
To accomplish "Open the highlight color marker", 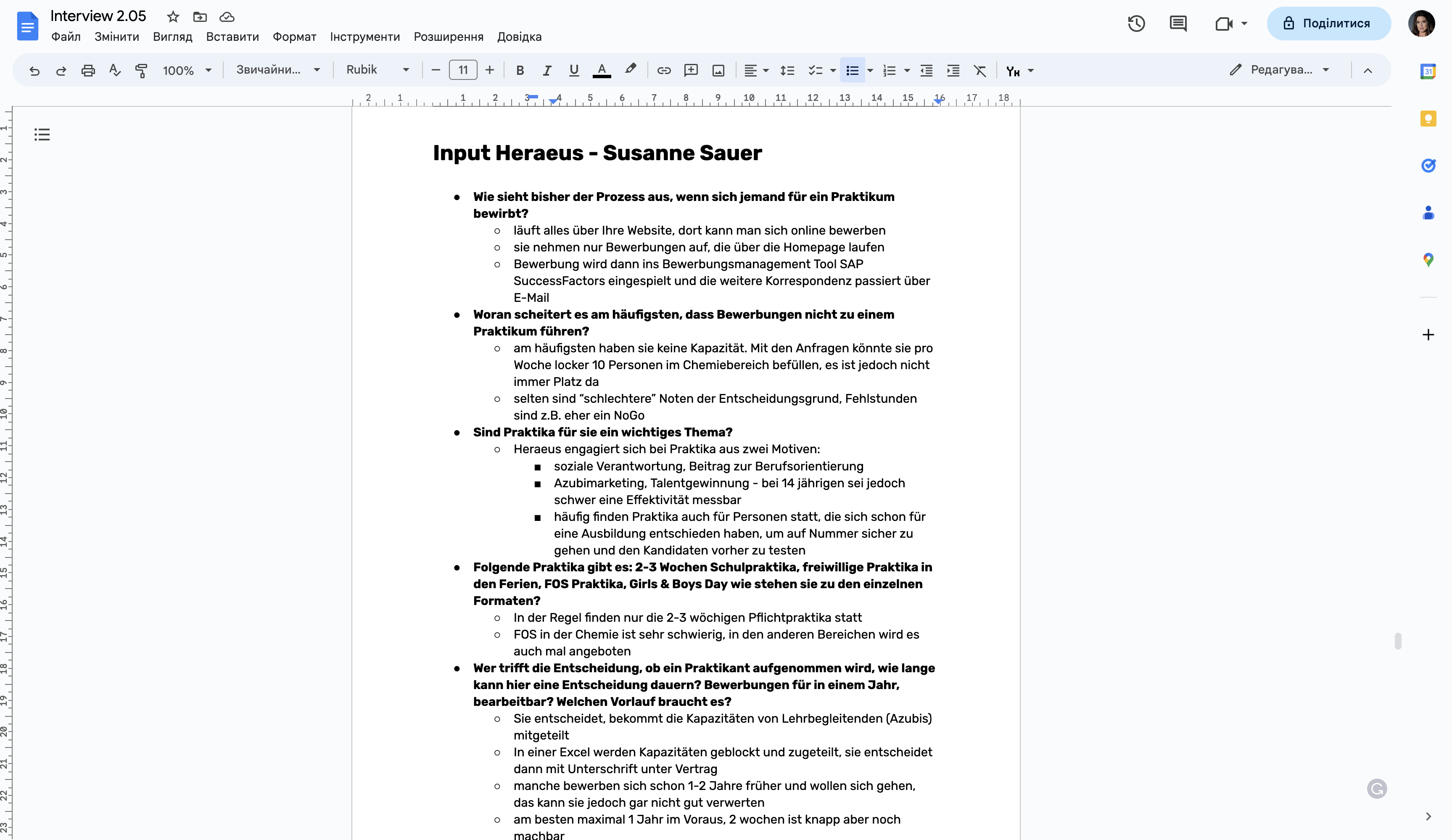I will pyautogui.click(x=630, y=70).
